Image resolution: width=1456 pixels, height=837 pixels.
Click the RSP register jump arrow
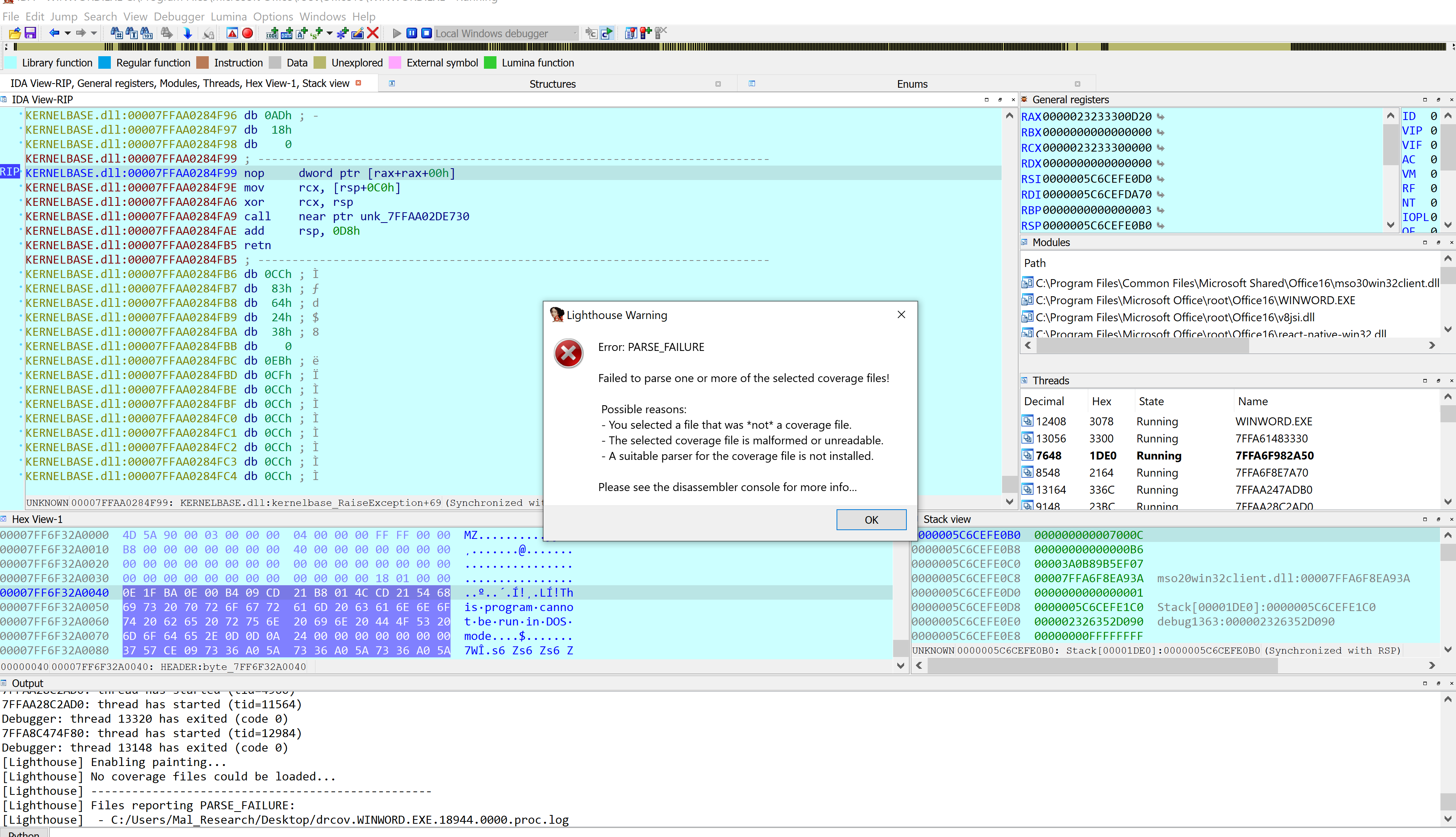[1161, 226]
